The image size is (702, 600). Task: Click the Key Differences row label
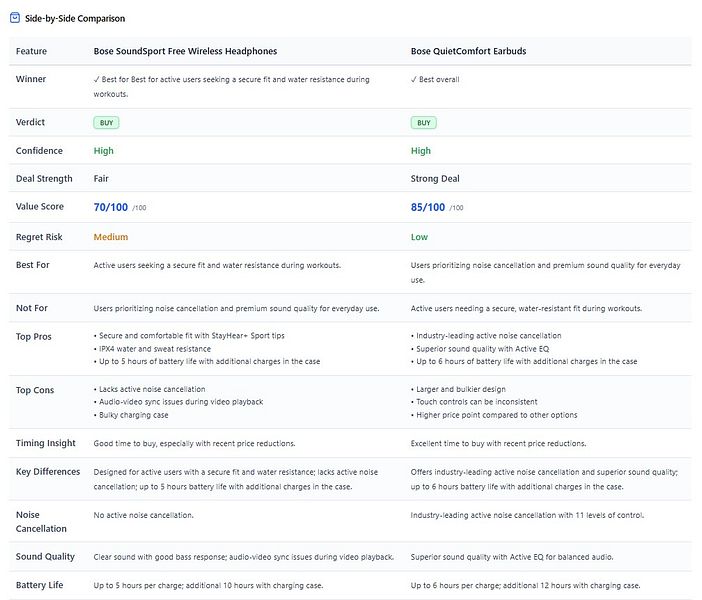coord(48,471)
